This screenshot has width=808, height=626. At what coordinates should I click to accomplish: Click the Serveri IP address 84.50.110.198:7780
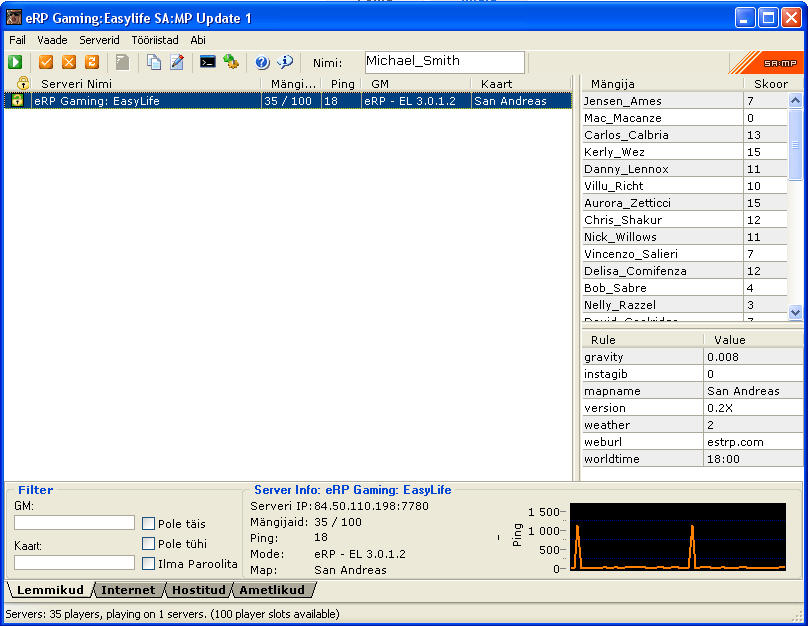371,506
